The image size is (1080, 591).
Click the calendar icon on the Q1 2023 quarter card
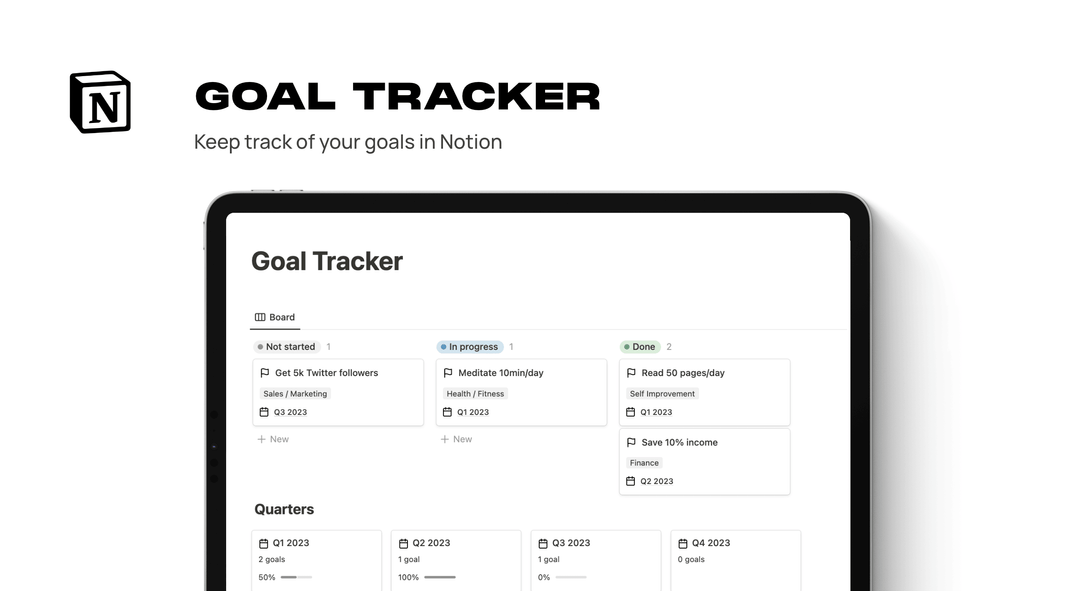[x=263, y=542]
